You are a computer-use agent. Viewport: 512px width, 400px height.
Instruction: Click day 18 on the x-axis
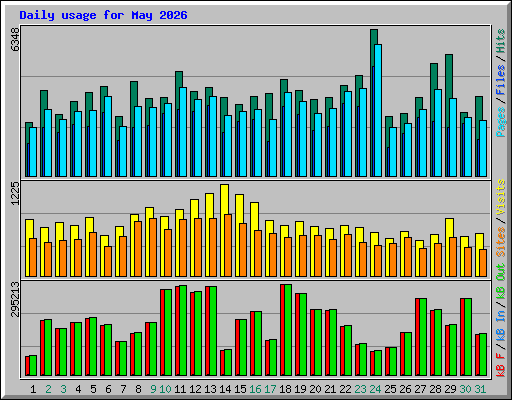[x=285, y=389]
